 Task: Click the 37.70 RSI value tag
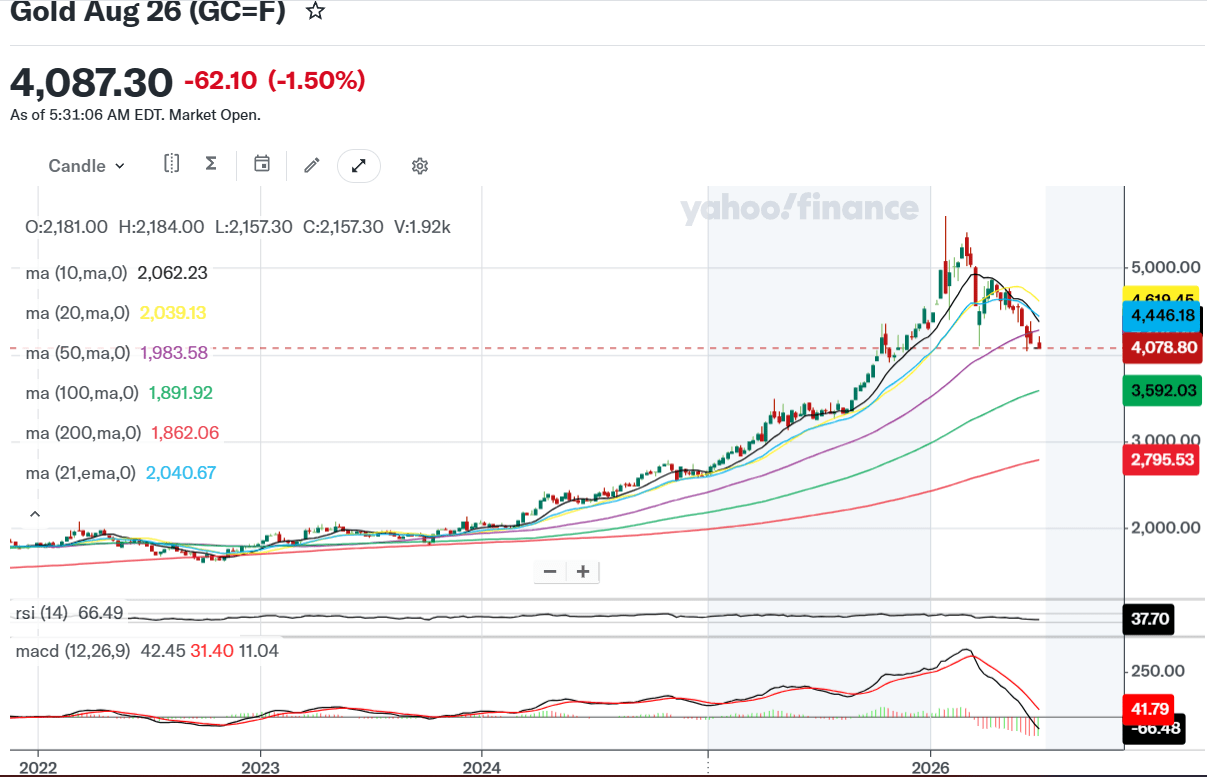(x=1150, y=620)
